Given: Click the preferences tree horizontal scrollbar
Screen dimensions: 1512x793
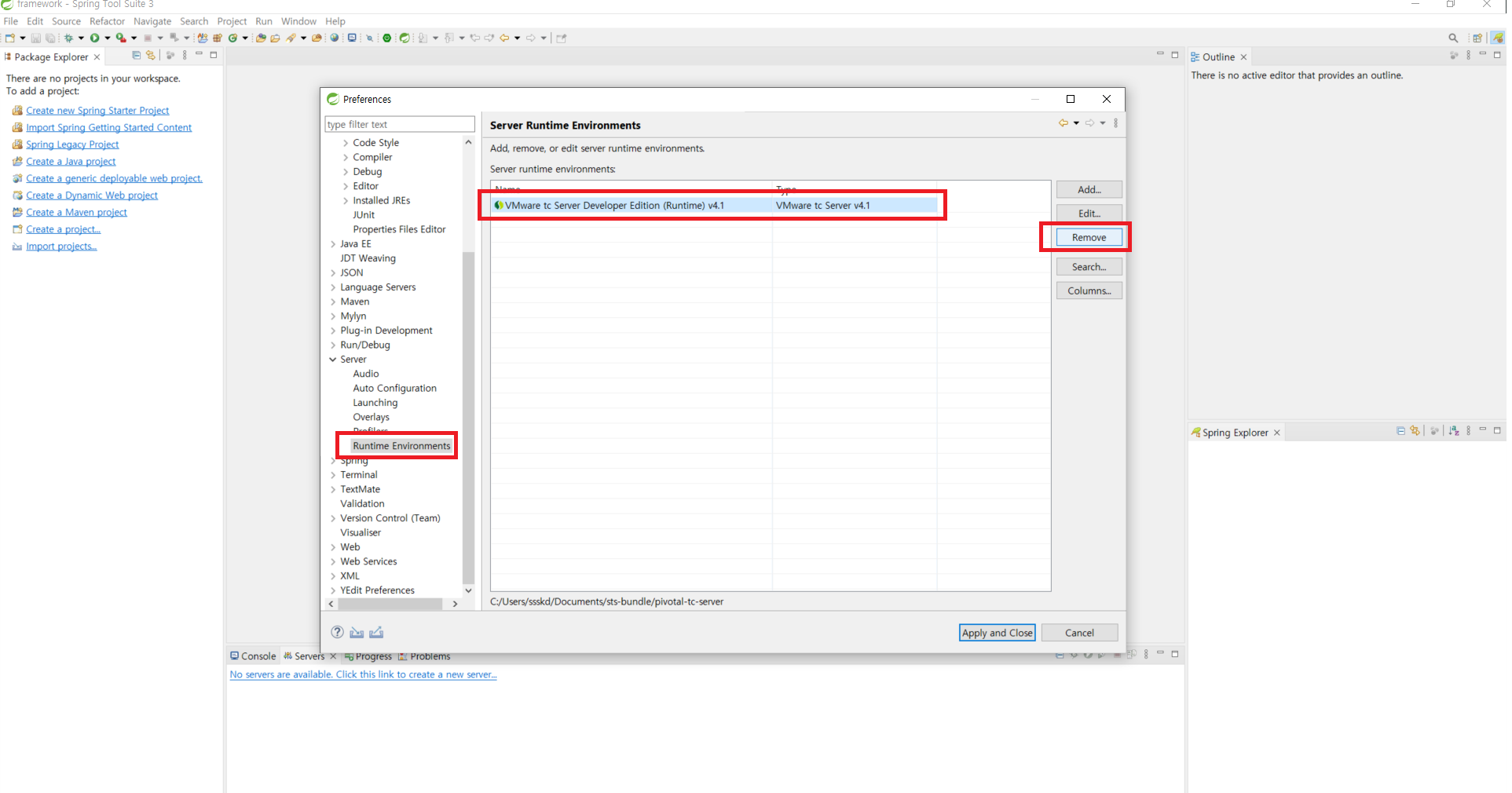Looking at the screenshot, I should [x=390, y=604].
